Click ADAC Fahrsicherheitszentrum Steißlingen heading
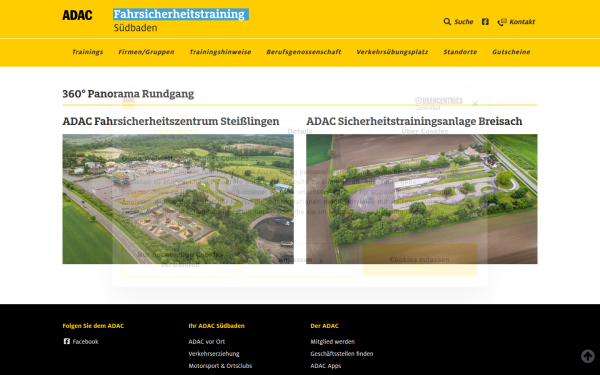Image resolution: width=600 pixels, height=375 pixels. [171, 121]
